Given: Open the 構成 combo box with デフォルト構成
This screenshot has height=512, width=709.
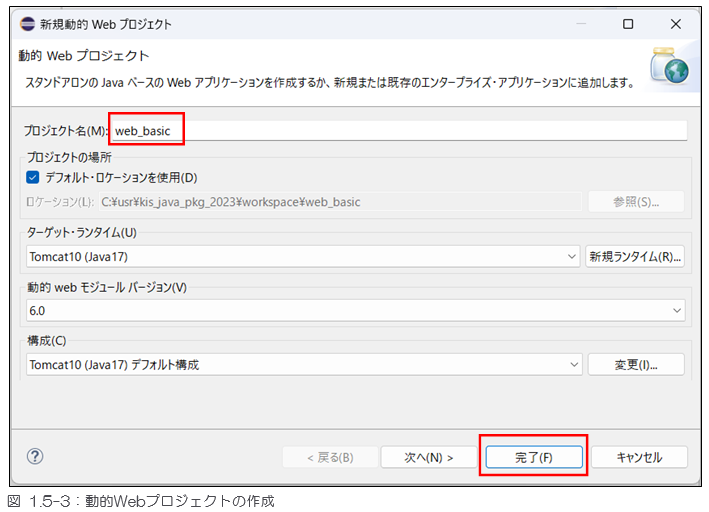Looking at the screenshot, I should (302, 365).
